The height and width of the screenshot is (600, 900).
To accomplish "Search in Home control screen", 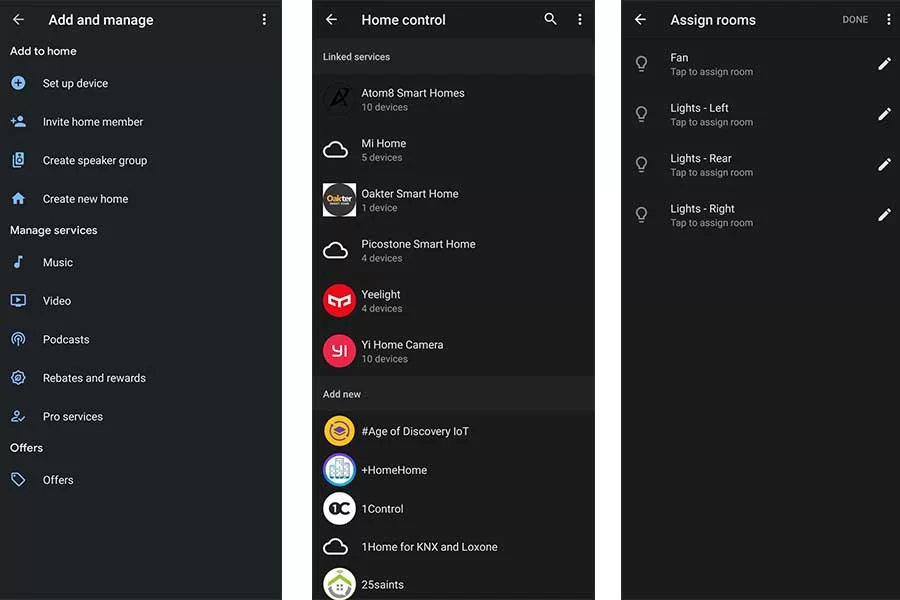I will [550, 20].
